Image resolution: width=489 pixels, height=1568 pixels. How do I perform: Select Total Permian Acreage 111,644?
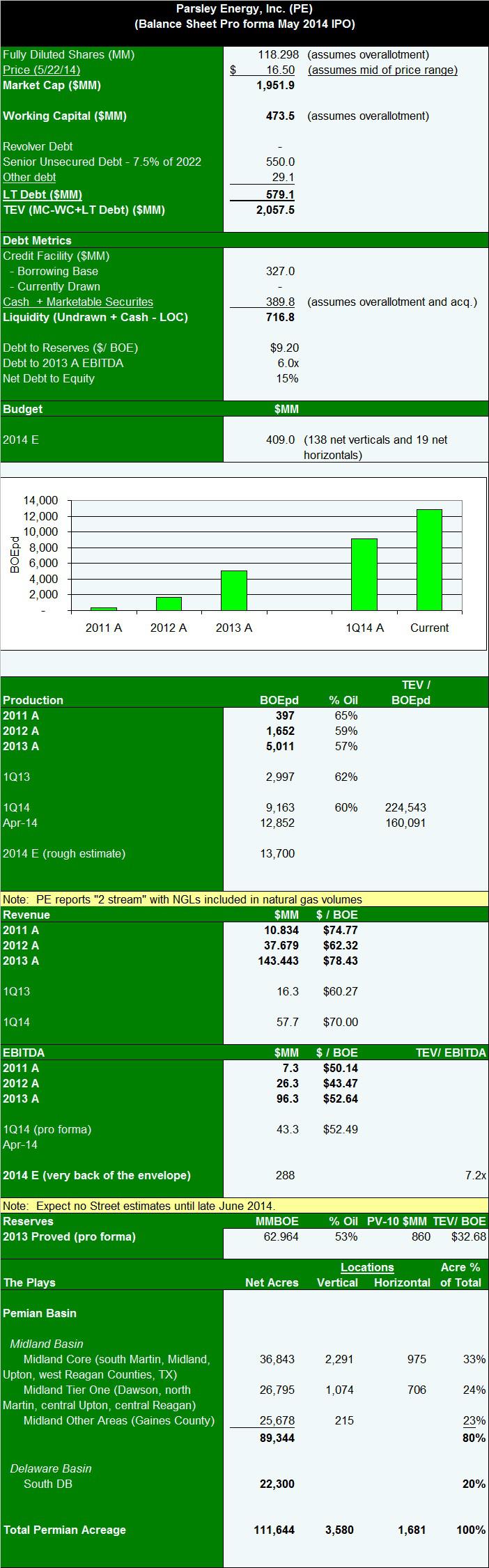(274, 1530)
